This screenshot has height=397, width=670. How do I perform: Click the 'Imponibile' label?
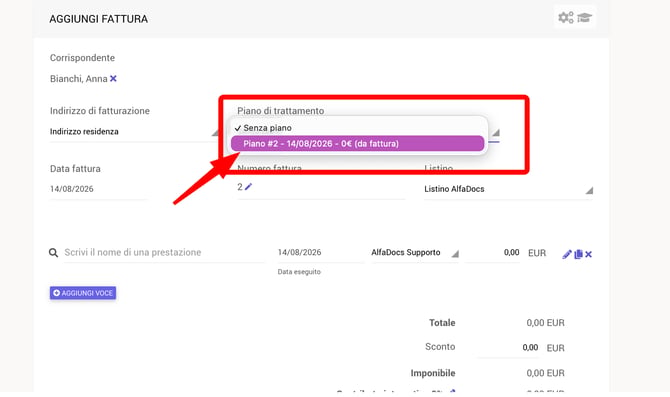[x=433, y=373]
